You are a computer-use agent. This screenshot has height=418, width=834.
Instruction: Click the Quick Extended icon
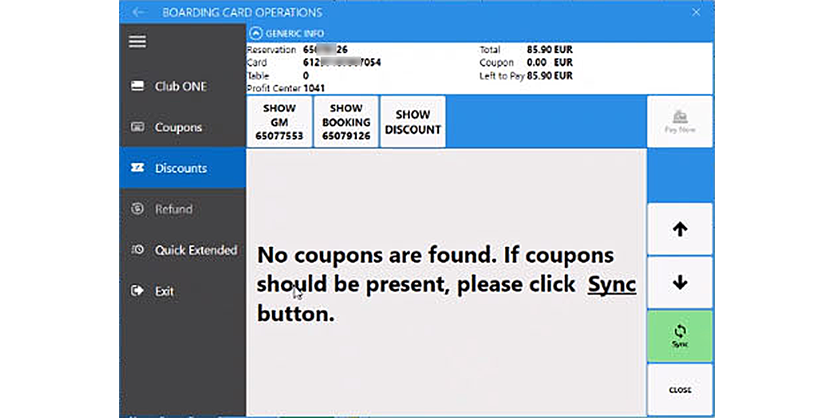(x=138, y=250)
